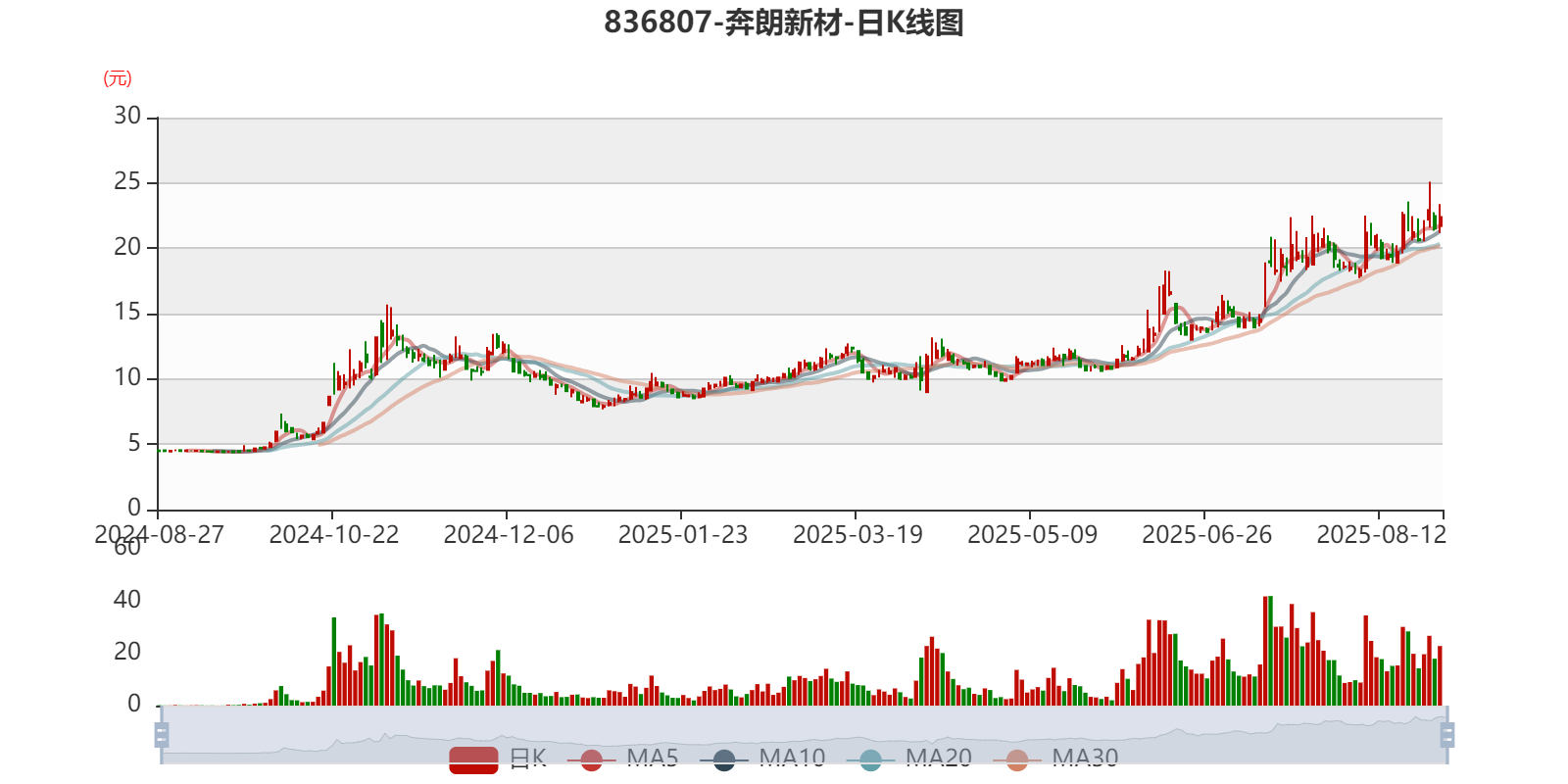Toggle the MA30 line in legend

click(1055, 759)
